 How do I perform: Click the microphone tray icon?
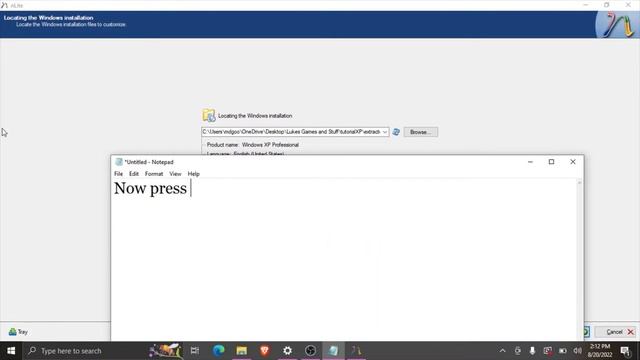(x=532, y=351)
